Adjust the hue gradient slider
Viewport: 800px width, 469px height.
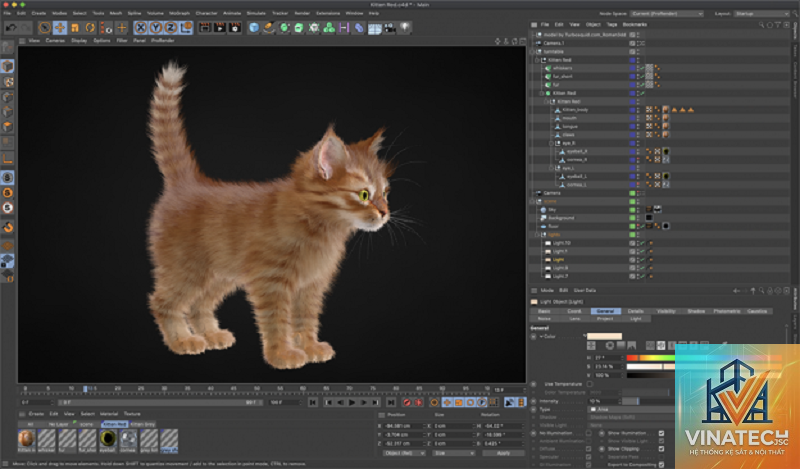point(651,358)
